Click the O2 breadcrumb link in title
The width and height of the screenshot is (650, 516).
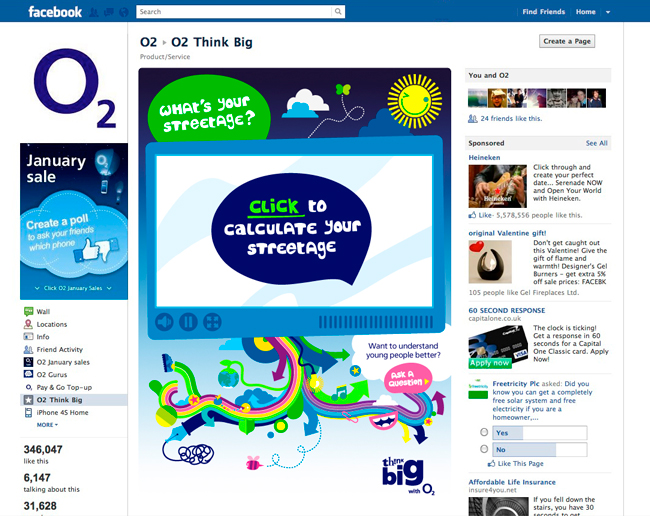(x=148, y=42)
